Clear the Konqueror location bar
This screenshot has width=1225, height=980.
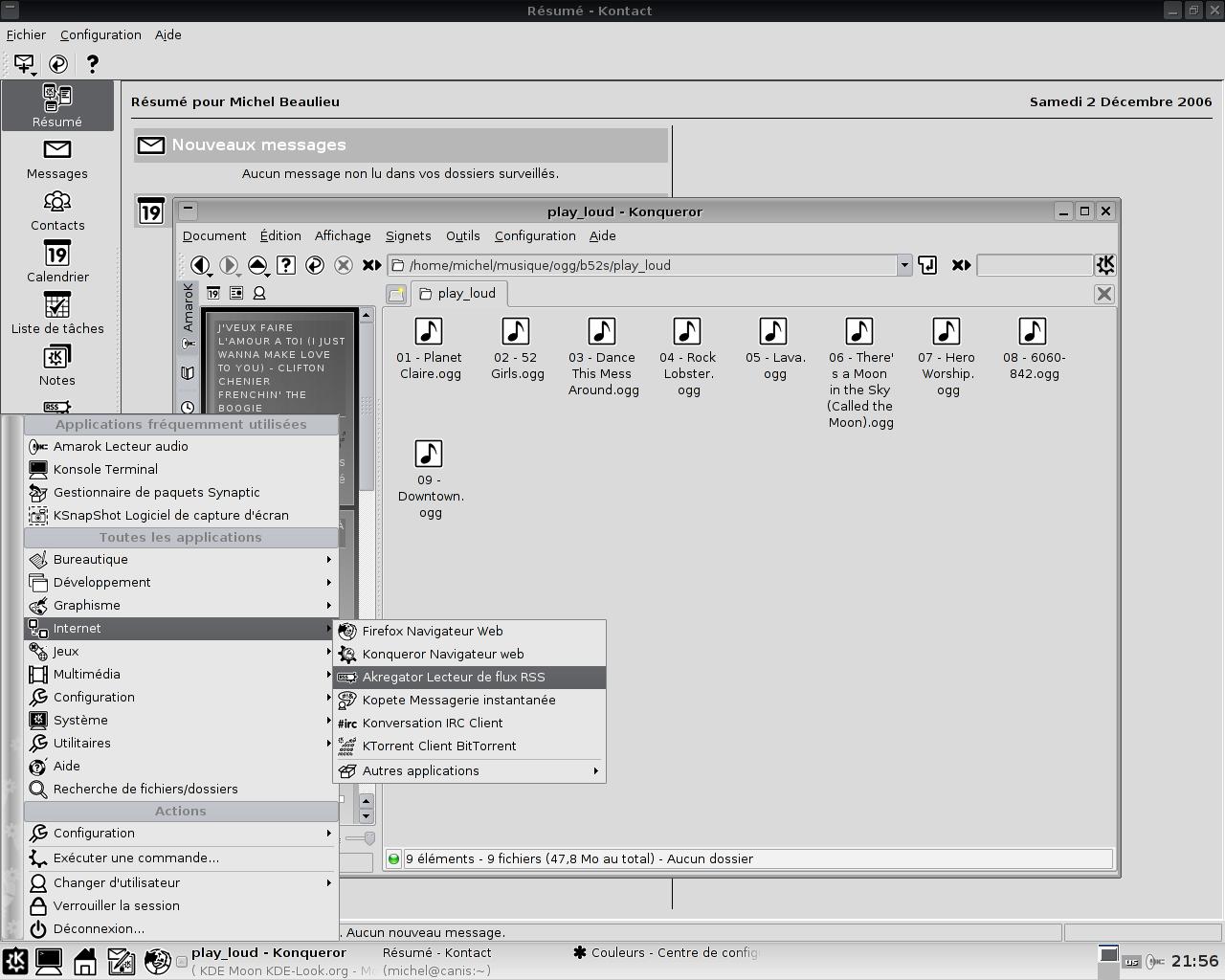pyautogui.click(x=371, y=265)
